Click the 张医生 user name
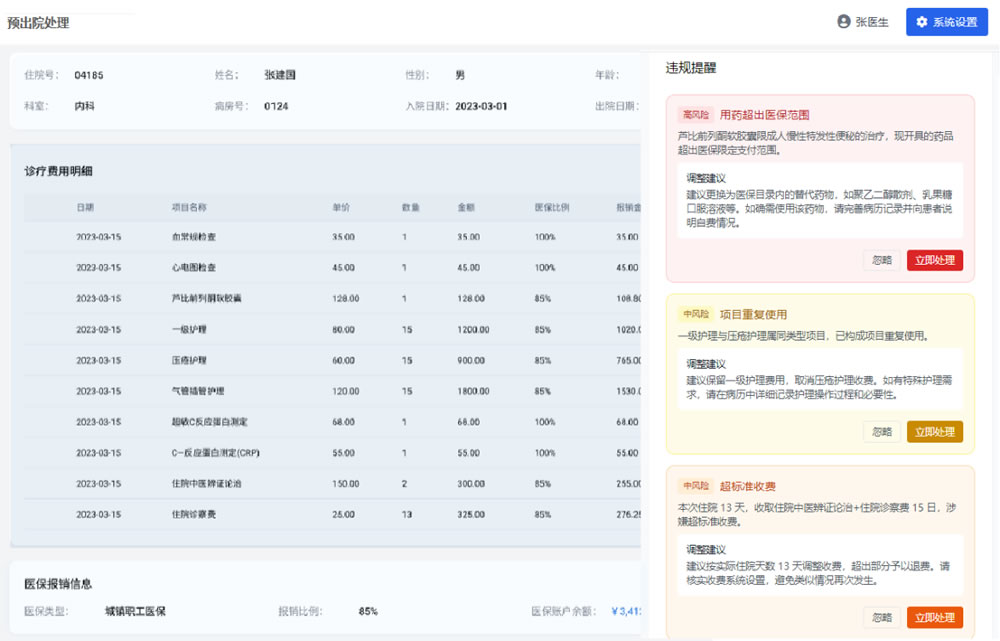This screenshot has width=1000, height=641. [x=872, y=22]
